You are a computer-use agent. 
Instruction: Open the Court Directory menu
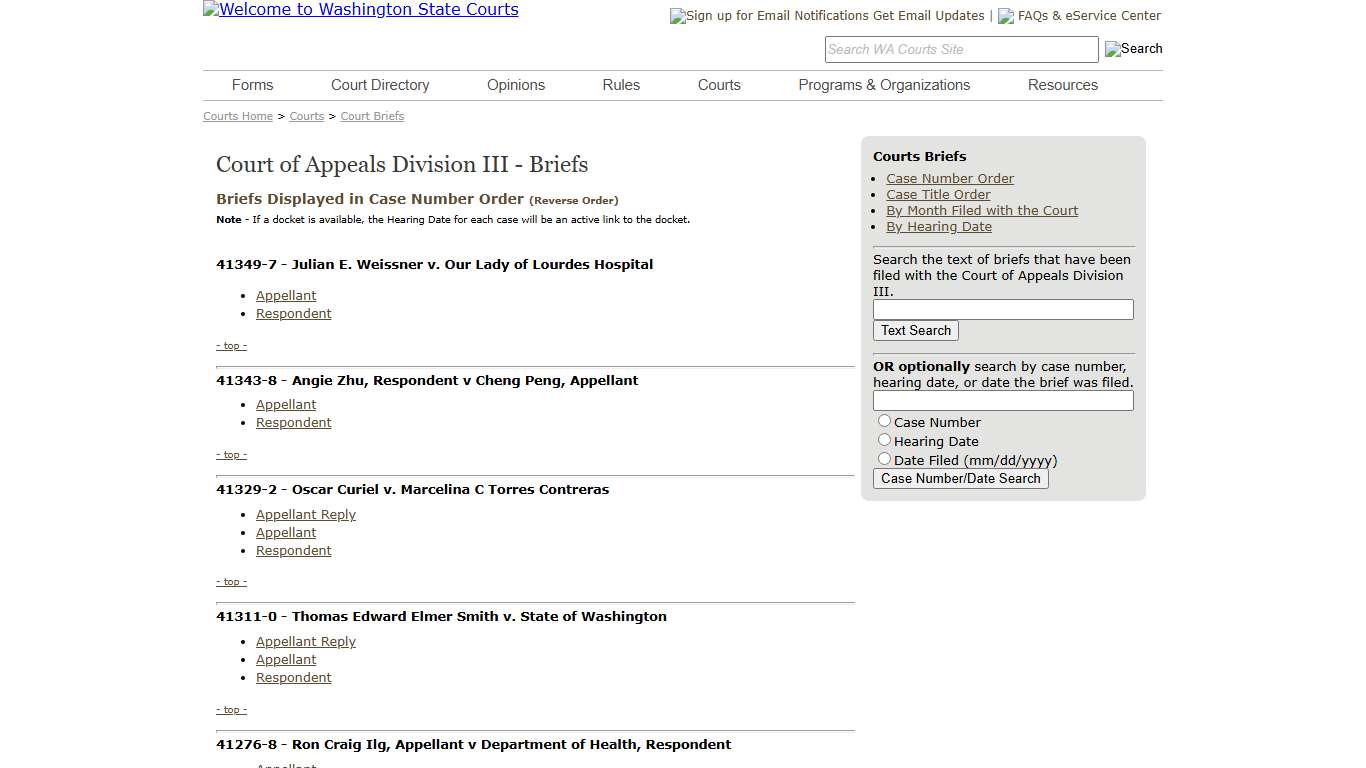379,85
